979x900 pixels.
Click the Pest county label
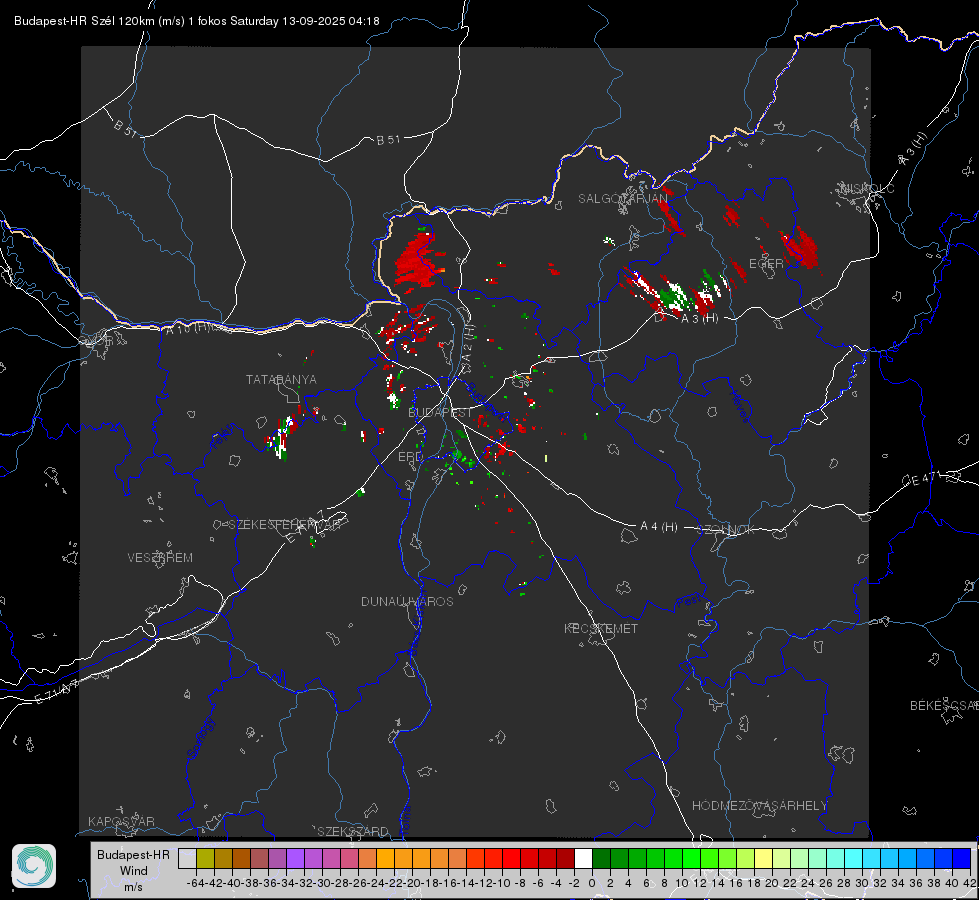[687, 602]
